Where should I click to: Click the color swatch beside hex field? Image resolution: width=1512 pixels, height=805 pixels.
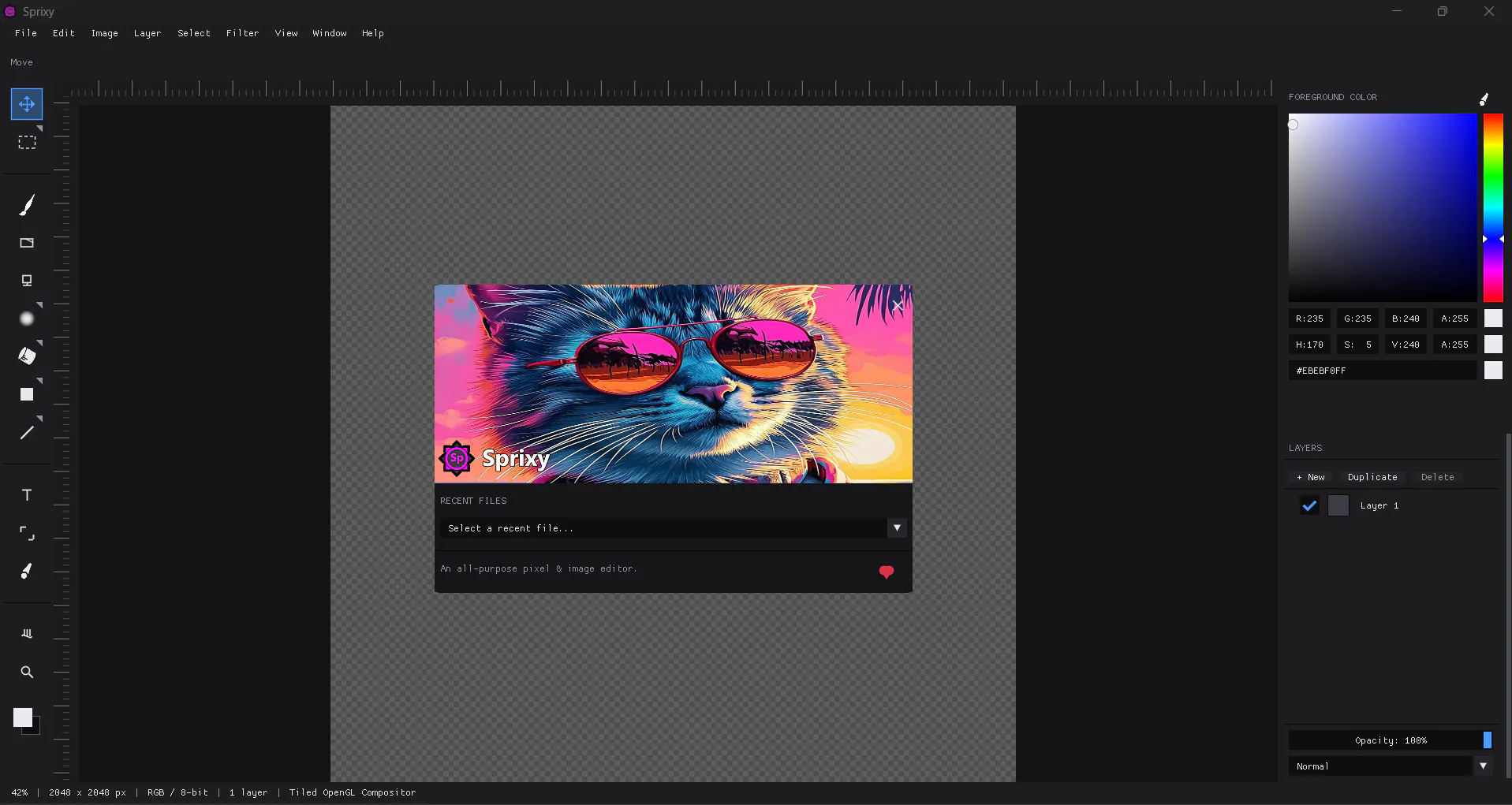tap(1493, 371)
